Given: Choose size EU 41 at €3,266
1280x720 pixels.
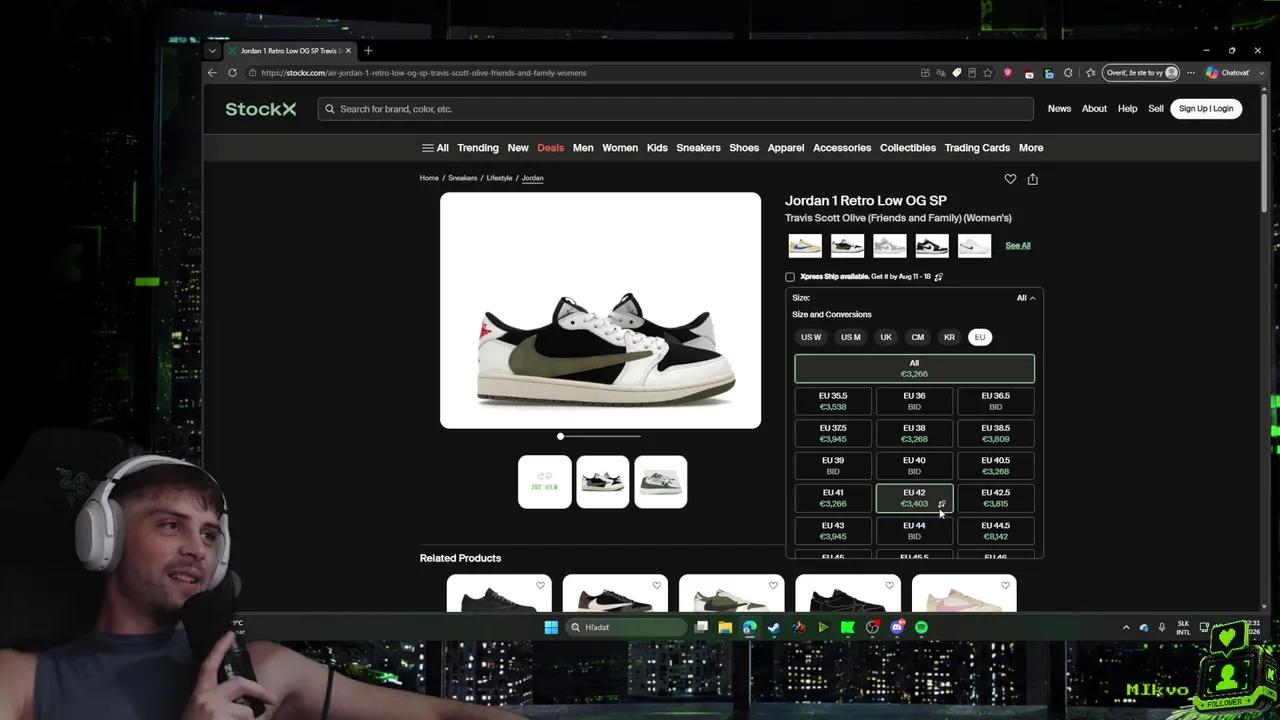Looking at the screenshot, I should (x=833, y=498).
